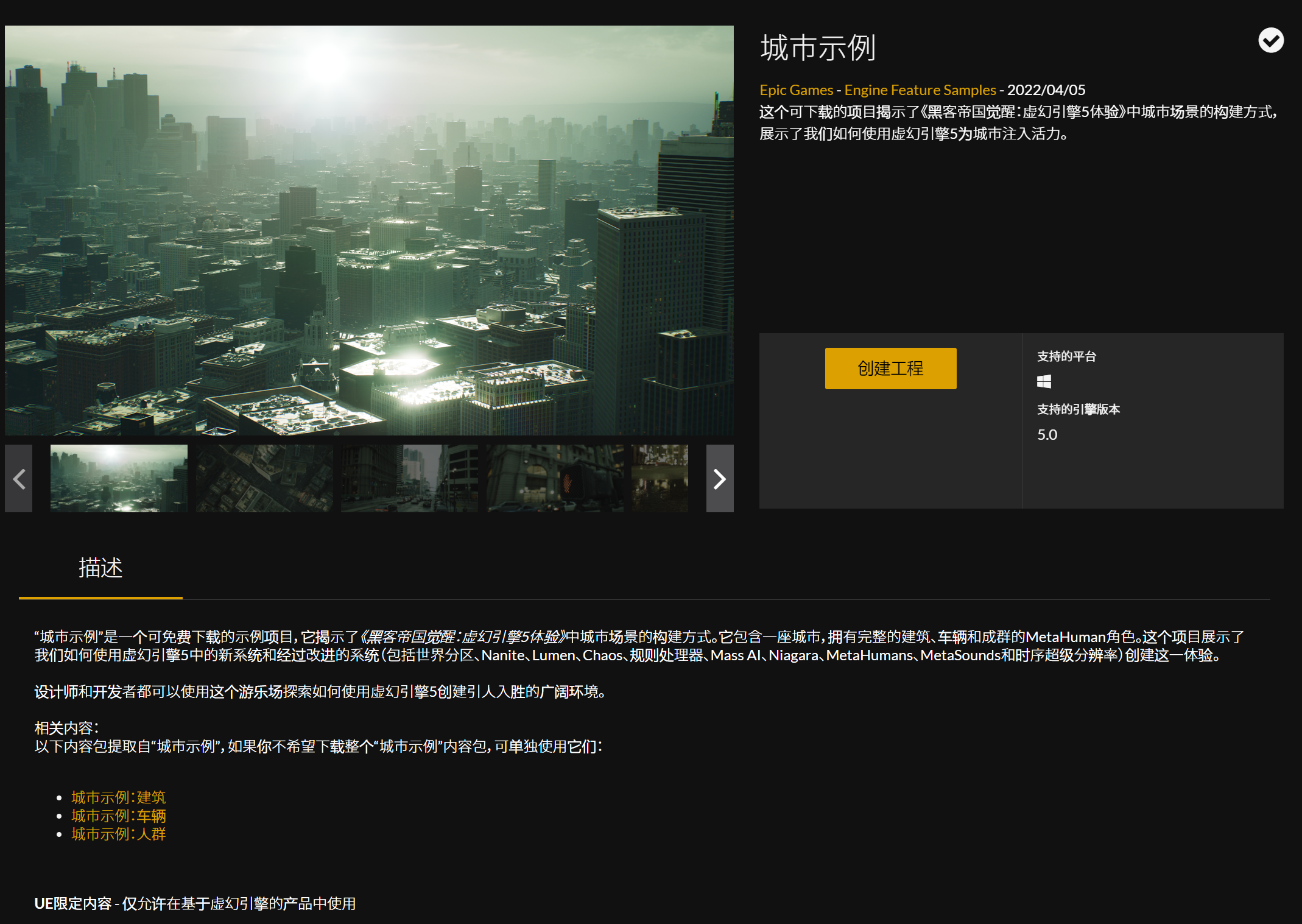1302x924 pixels.
Task: Show next thumbnails with the right arrow
Action: [x=720, y=479]
